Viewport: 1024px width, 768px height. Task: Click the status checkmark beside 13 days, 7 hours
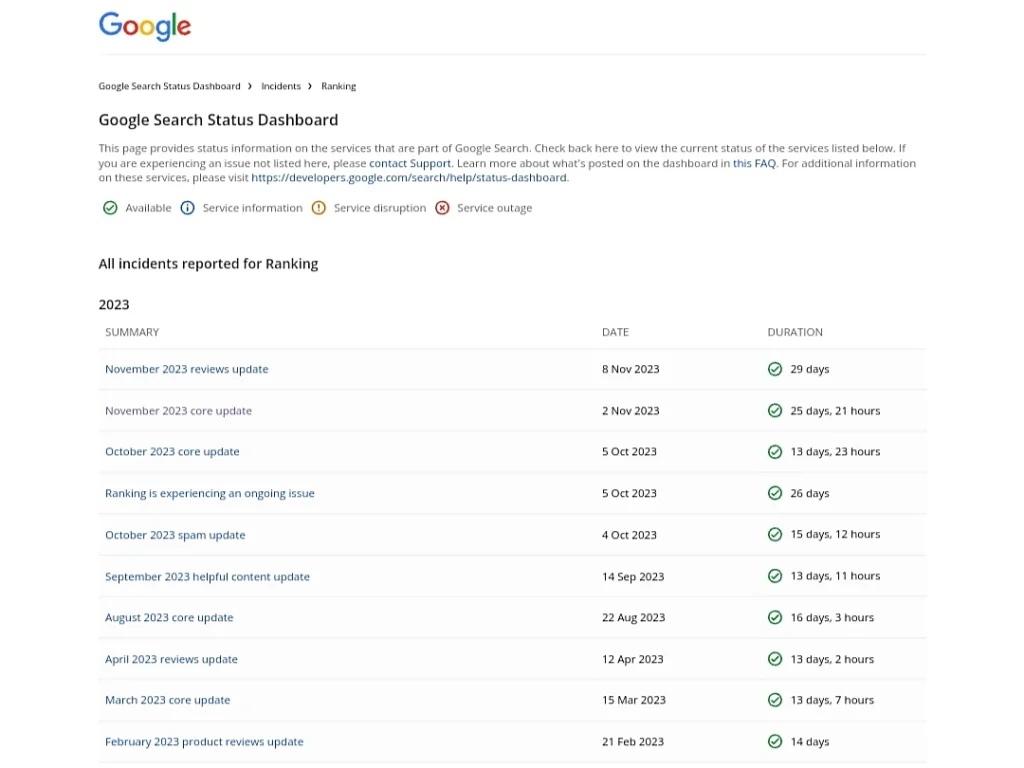pyautogui.click(x=775, y=700)
